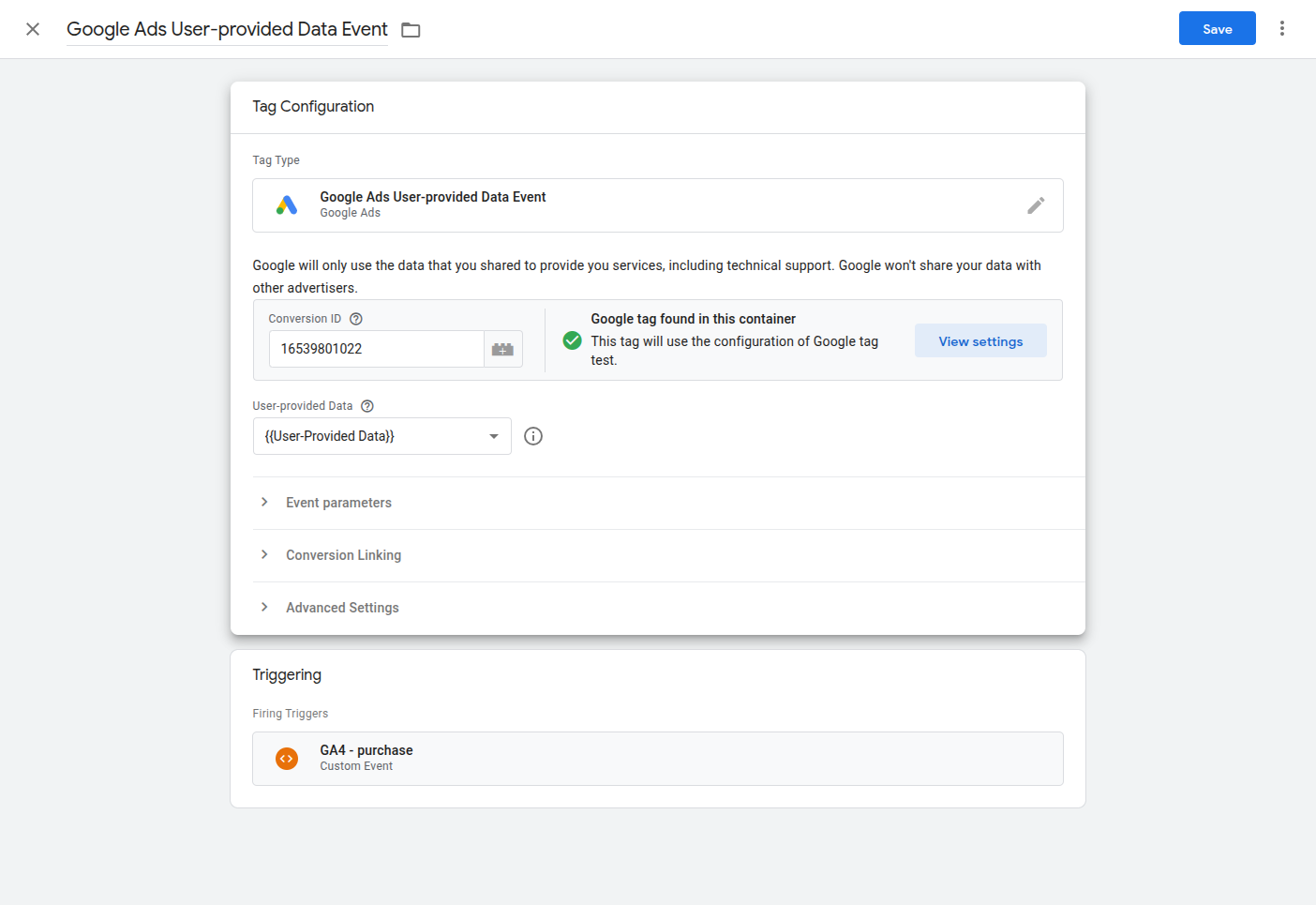This screenshot has height=905, width=1316.
Task: Select the Tag Configuration card header
Action: (x=313, y=106)
